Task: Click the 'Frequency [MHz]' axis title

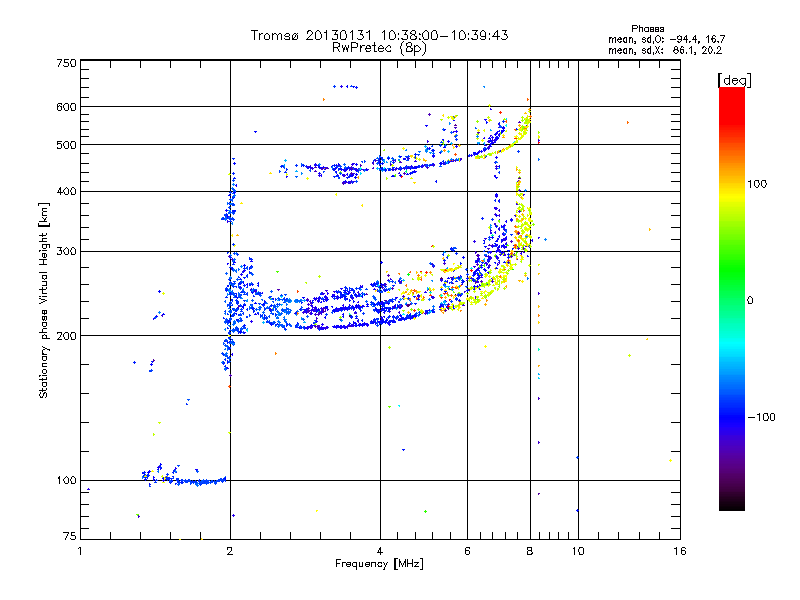Action: click(379, 564)
